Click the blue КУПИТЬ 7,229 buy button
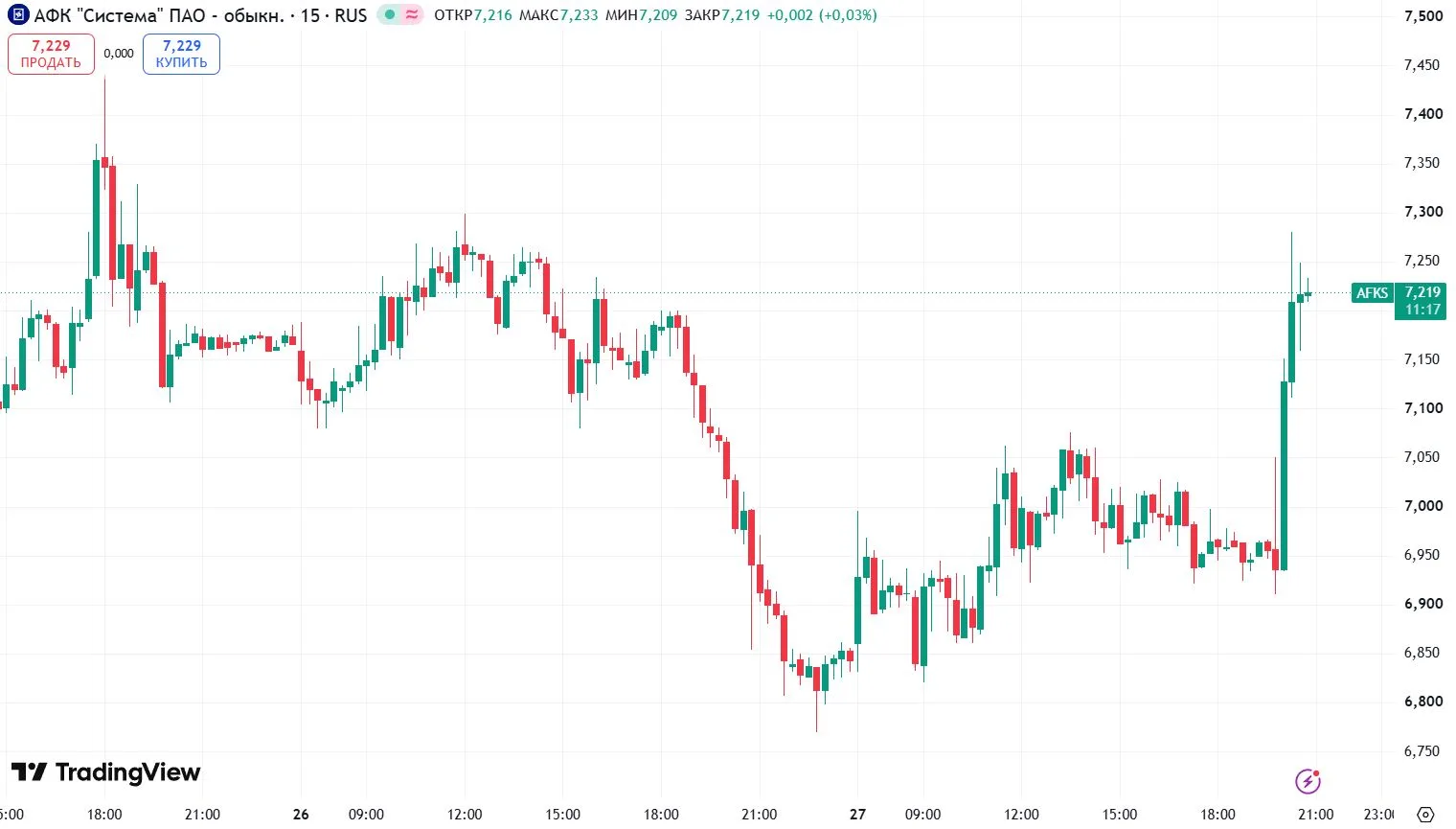 (181, 54)
